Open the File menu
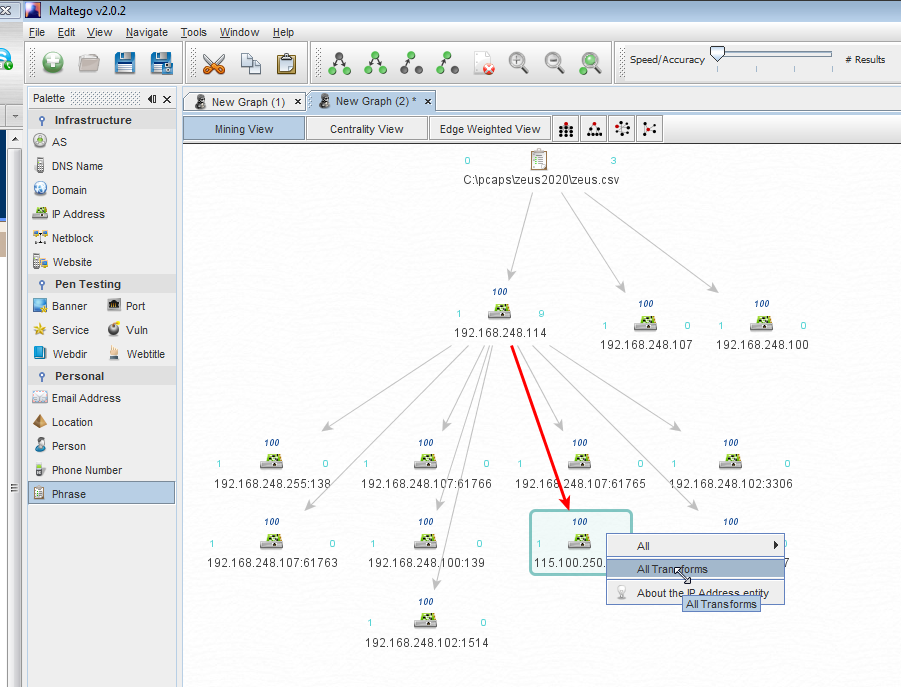The image size is (901, 687). 37,32
